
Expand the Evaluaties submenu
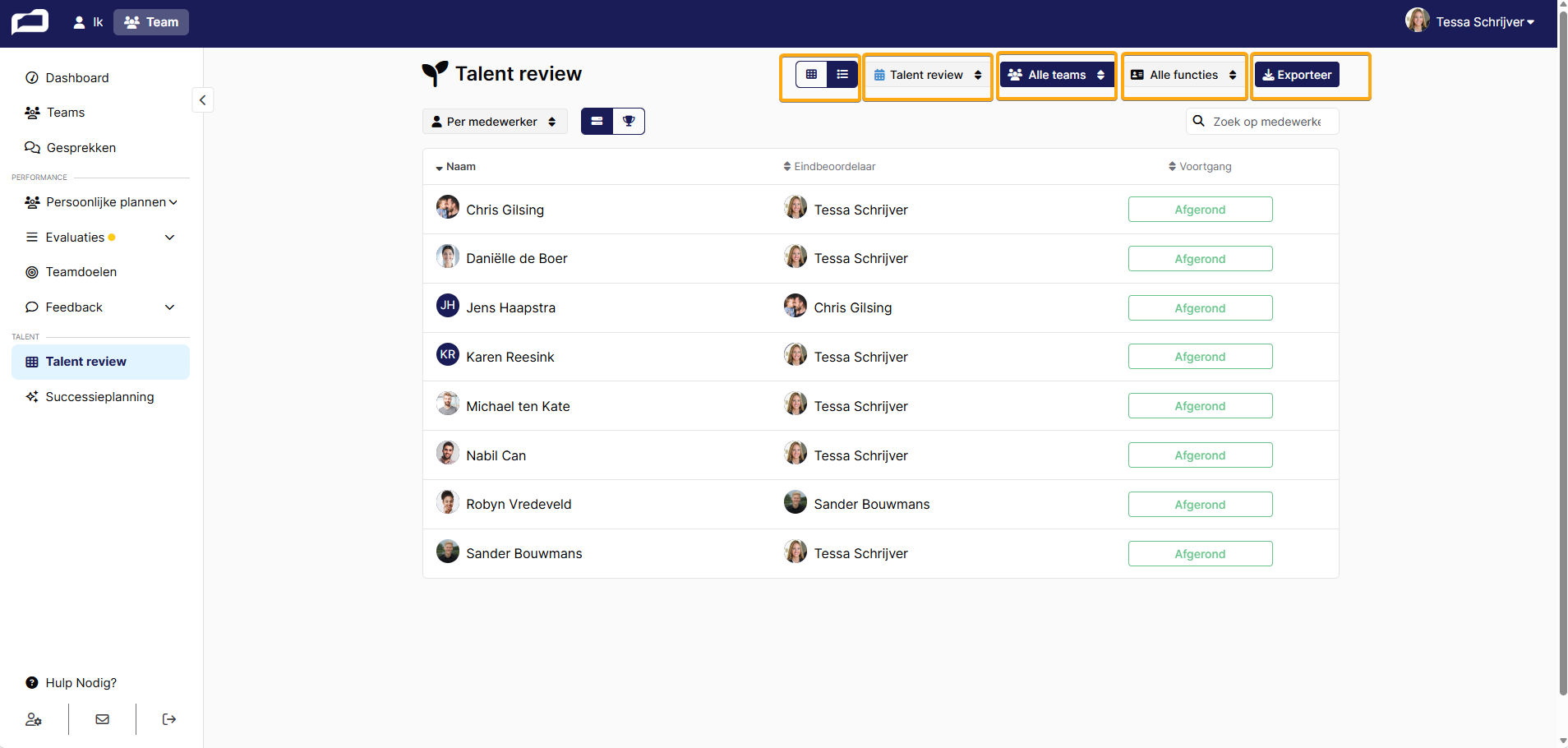[100, 238]
